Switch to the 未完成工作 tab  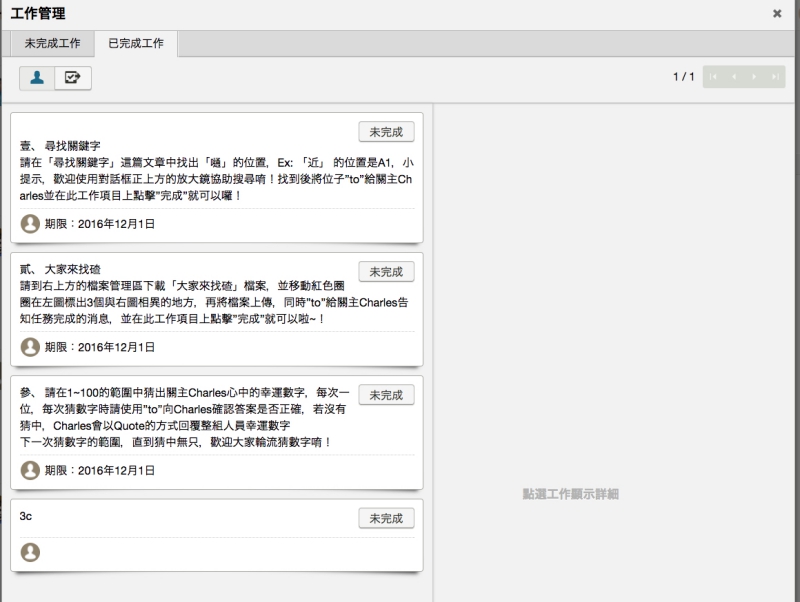point(53,44)
